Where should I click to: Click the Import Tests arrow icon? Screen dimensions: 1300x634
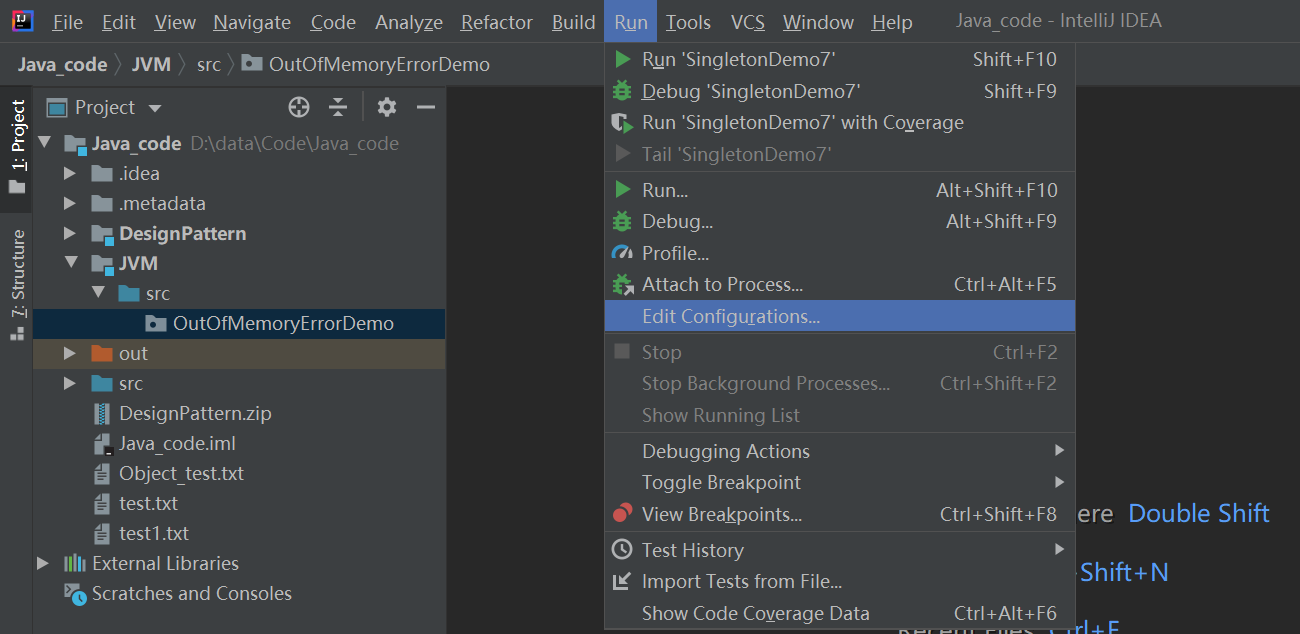(x=623, y=581)
